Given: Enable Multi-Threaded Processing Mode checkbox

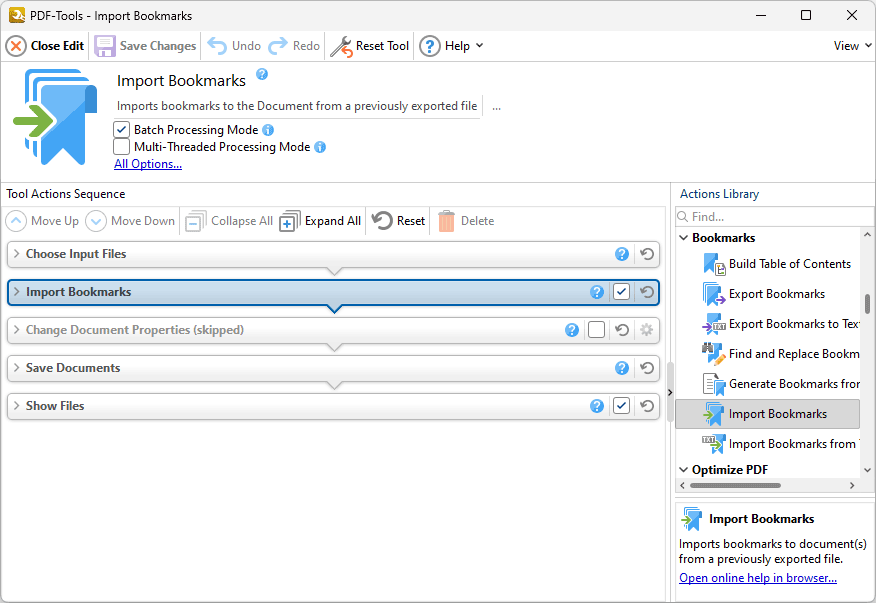Looking at the screenshot, I should [121, 147].
